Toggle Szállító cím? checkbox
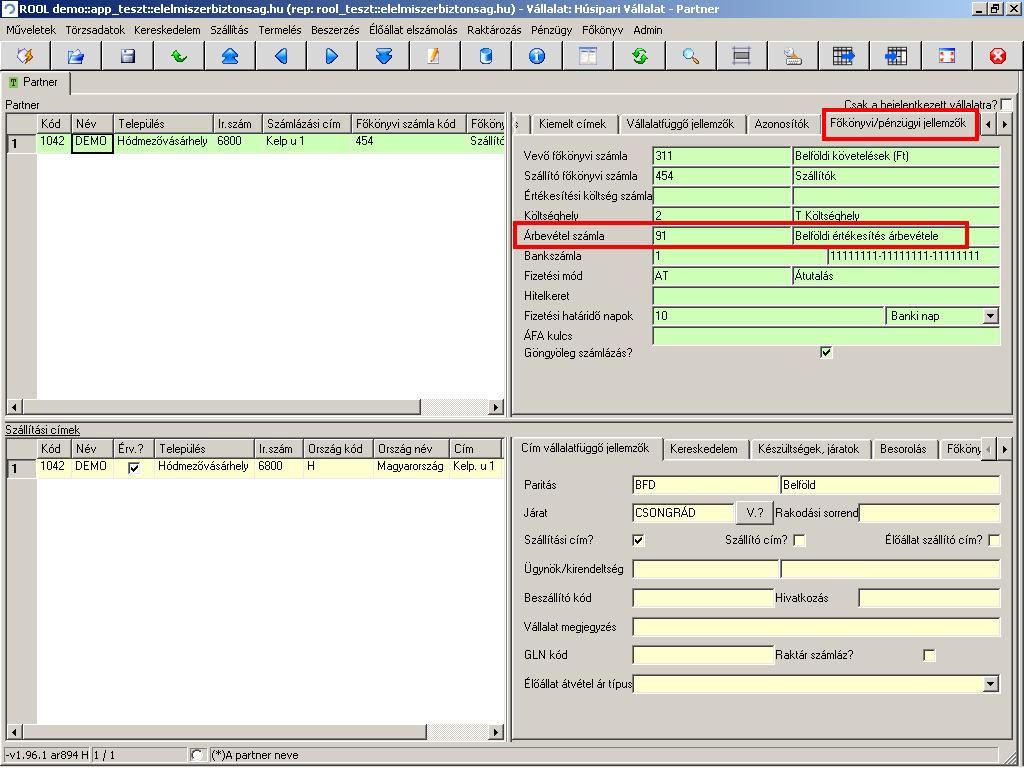1024x768 pixels. click(799, 540)
